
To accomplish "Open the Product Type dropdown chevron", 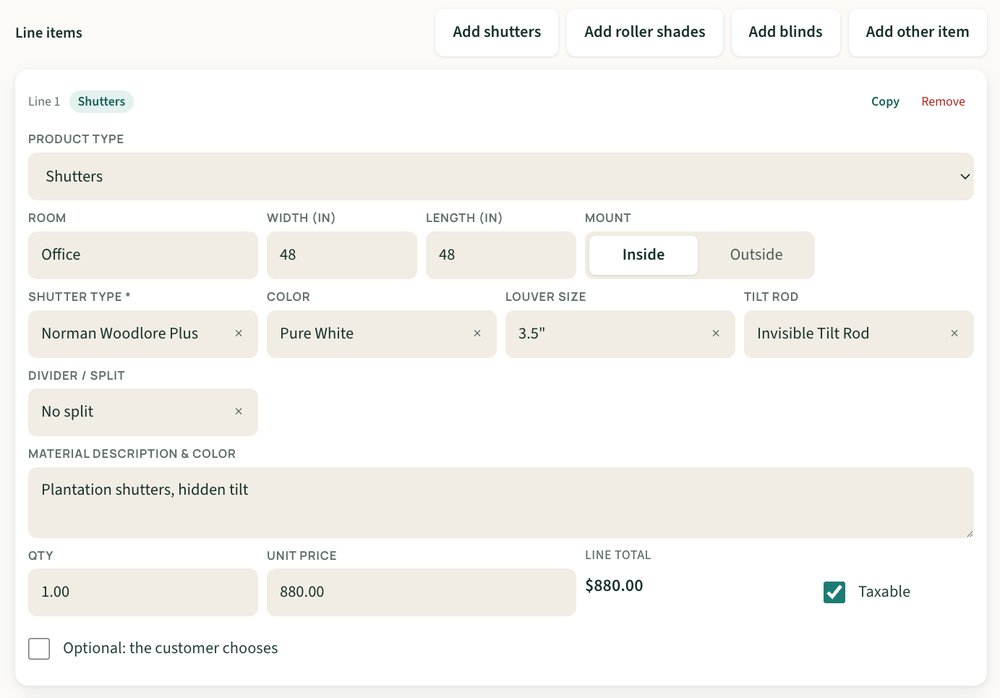I will pyautogui.click(x=965, y=177).
